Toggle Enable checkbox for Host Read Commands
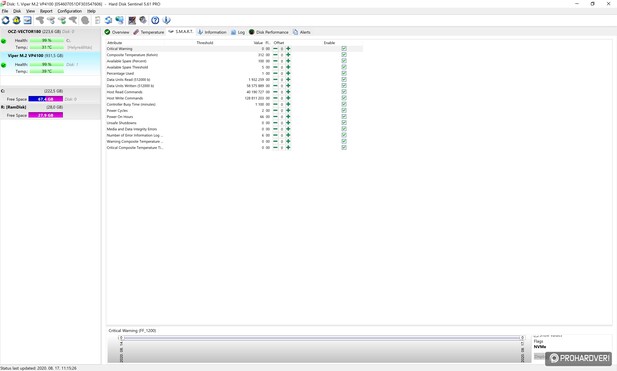This screenshot has height=371, width=617. 344,92
